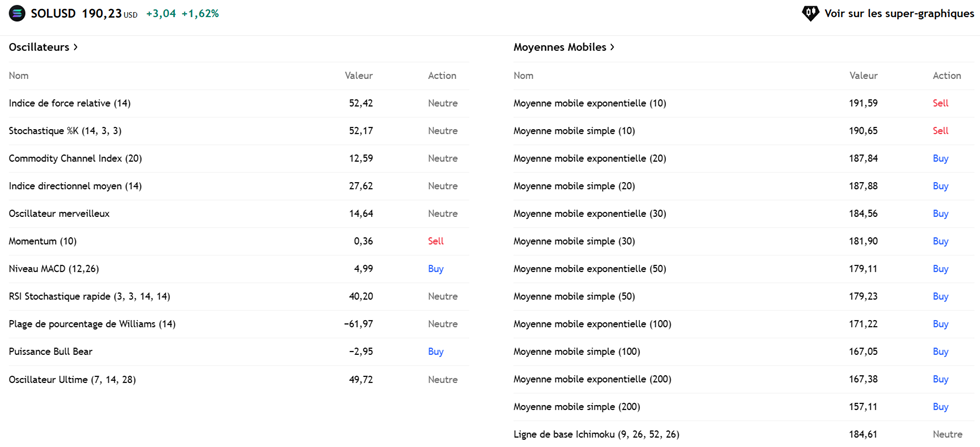
Task: Select Commodity Channel Index (20) row
Action: pos(75,158)
